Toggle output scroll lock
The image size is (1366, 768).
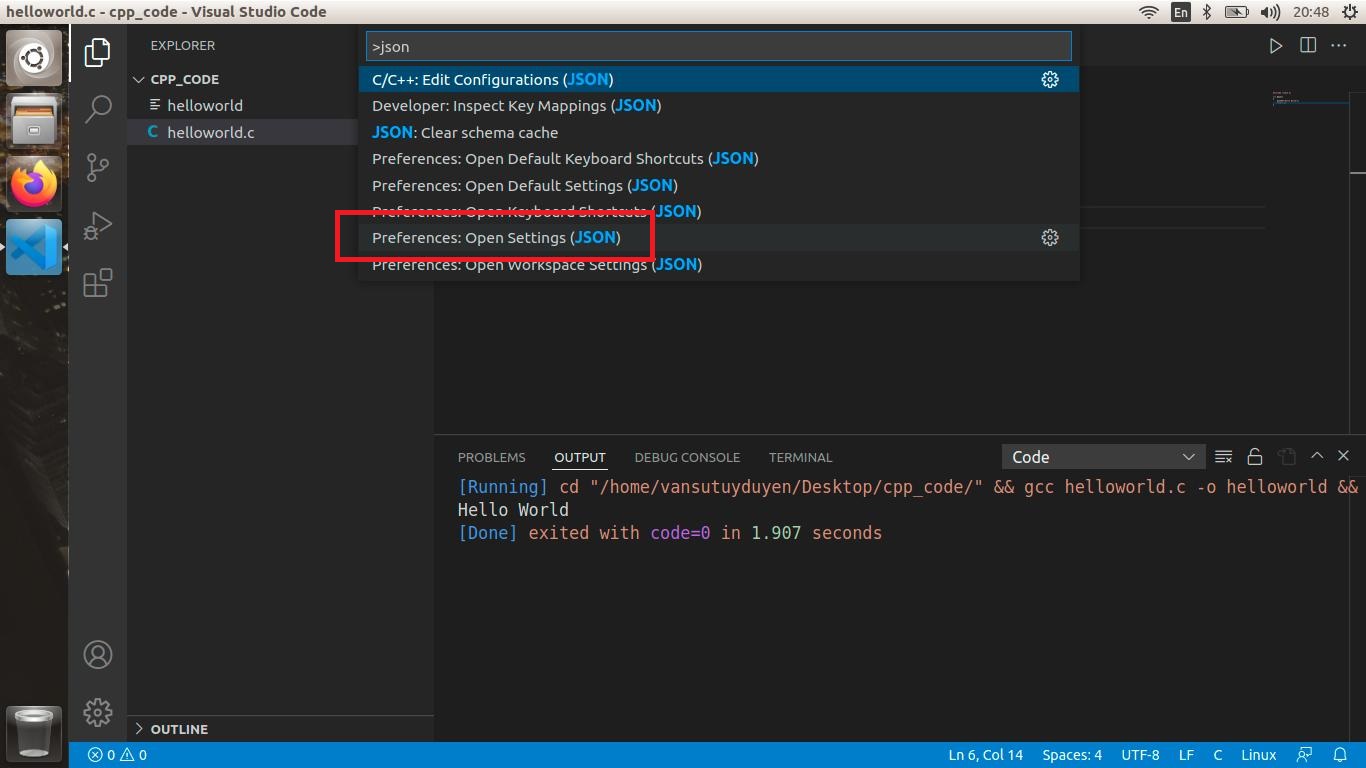[1254, 457]
